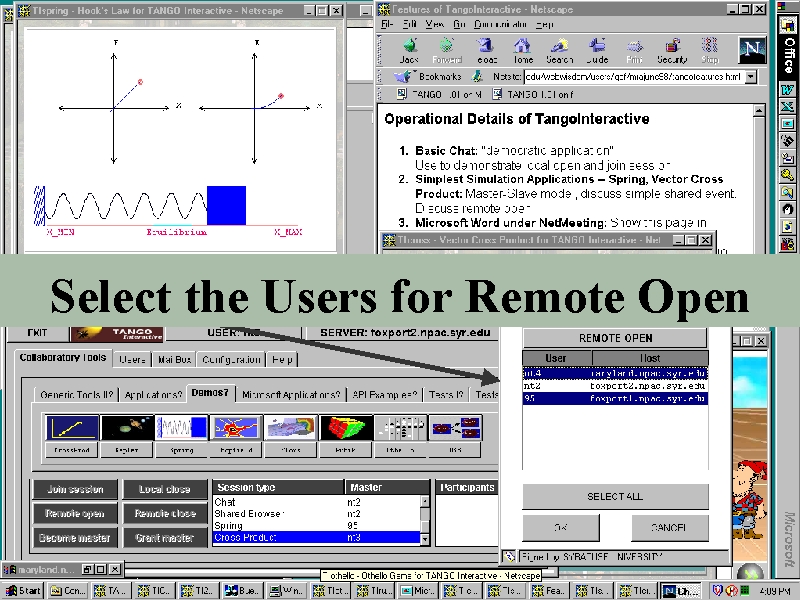This screenshot has height=600, width=800.
Task: Launch the planets demo thumbnail
Action: [x=127, y=428]
